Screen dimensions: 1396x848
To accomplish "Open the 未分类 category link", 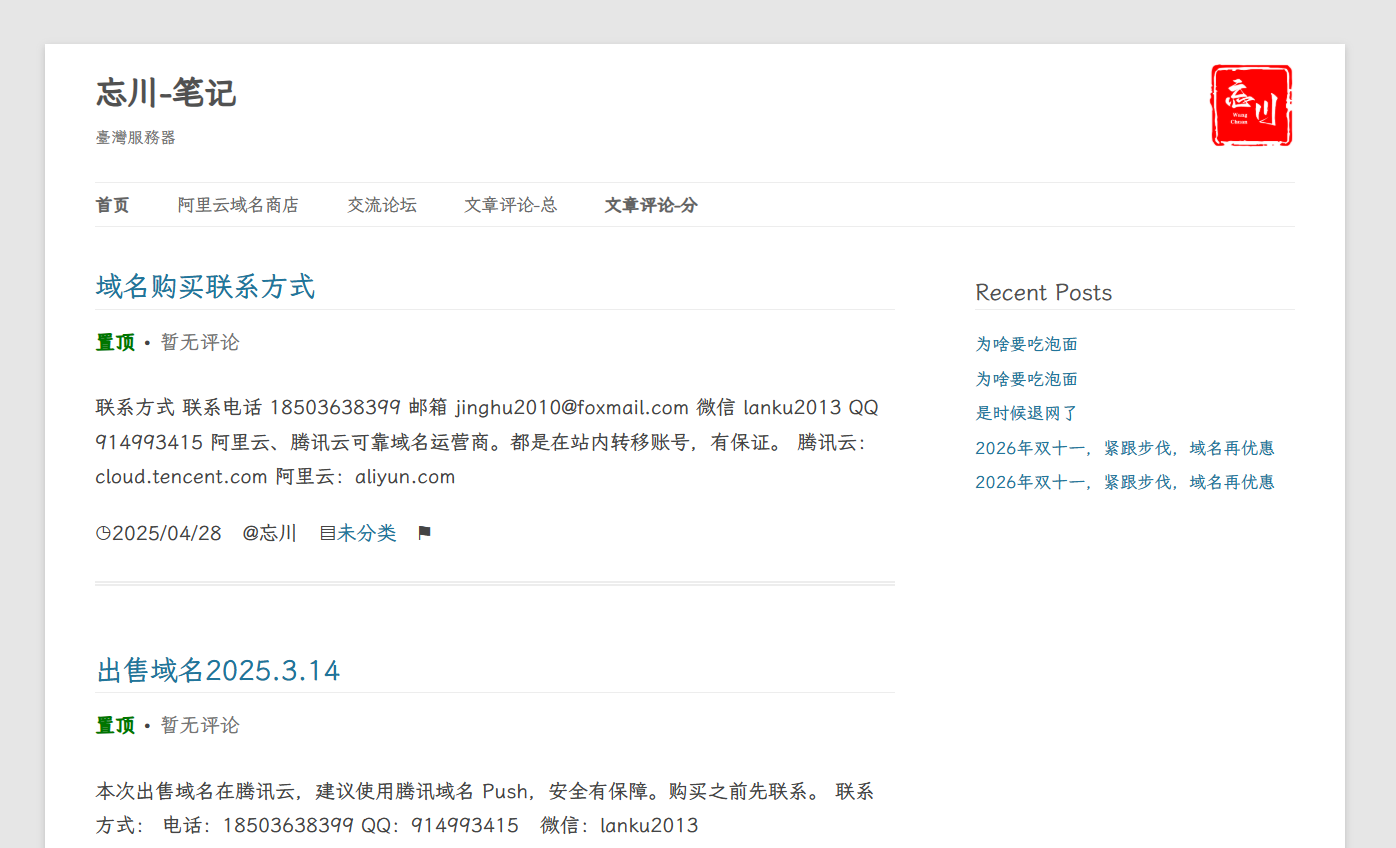I will tap(366, 533).
